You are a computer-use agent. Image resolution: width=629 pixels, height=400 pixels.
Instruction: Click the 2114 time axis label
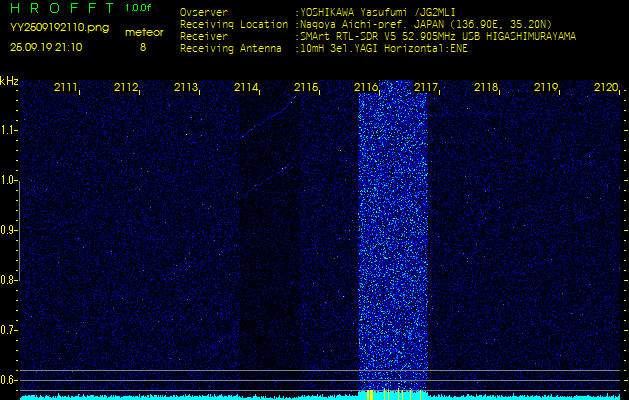tap(246, 87)
